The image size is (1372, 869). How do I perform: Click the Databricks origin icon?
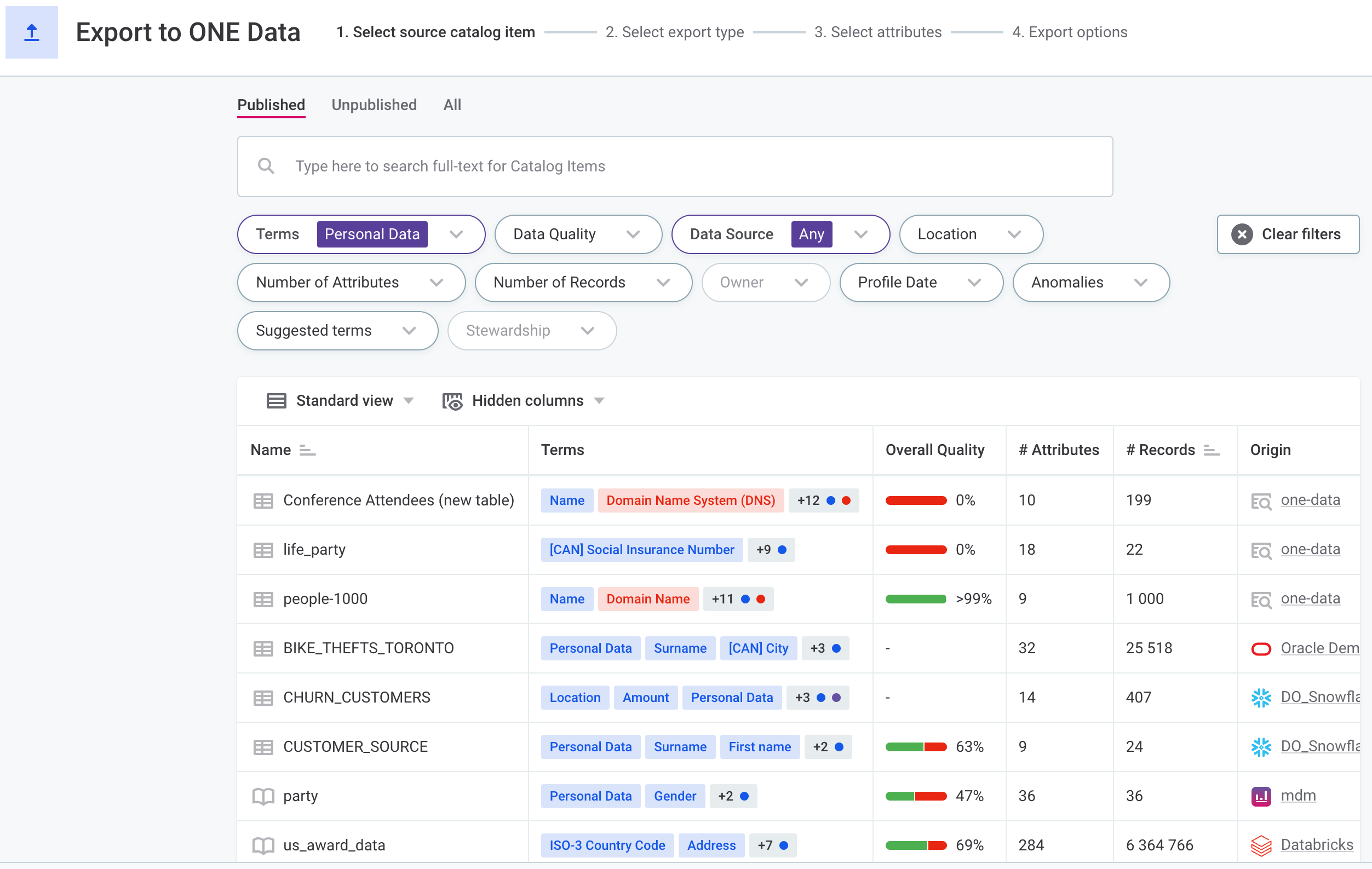pos(1260,845)
